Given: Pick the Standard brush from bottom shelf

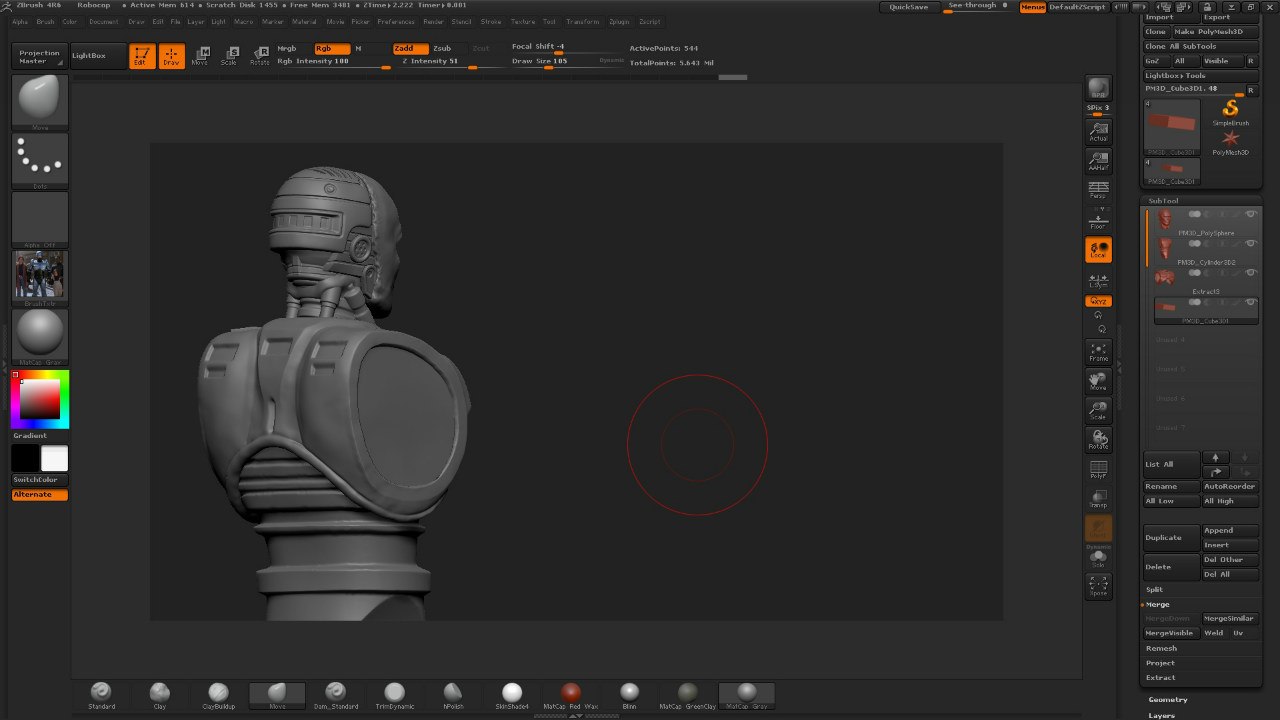Looking at the screenshot, I should pyautogui.click(x=101, y=695).
